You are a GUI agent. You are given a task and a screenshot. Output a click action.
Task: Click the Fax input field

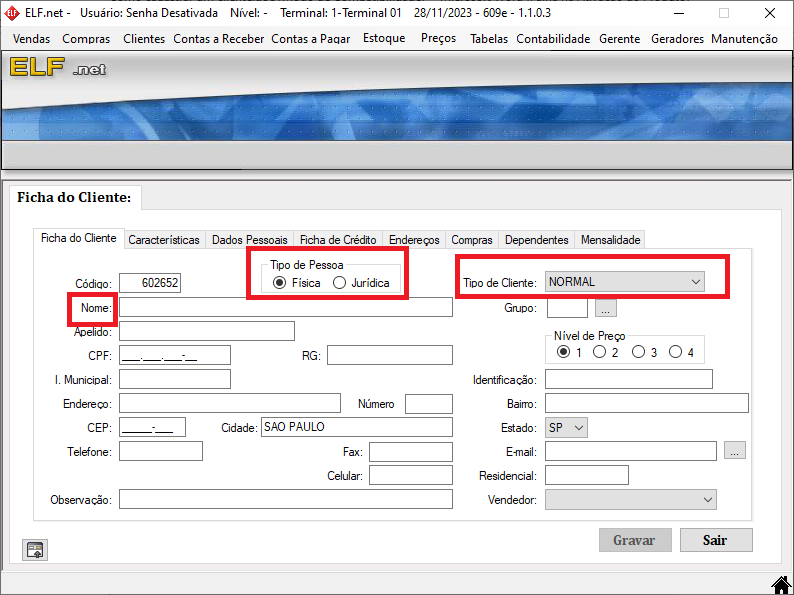tap(411, 452)
